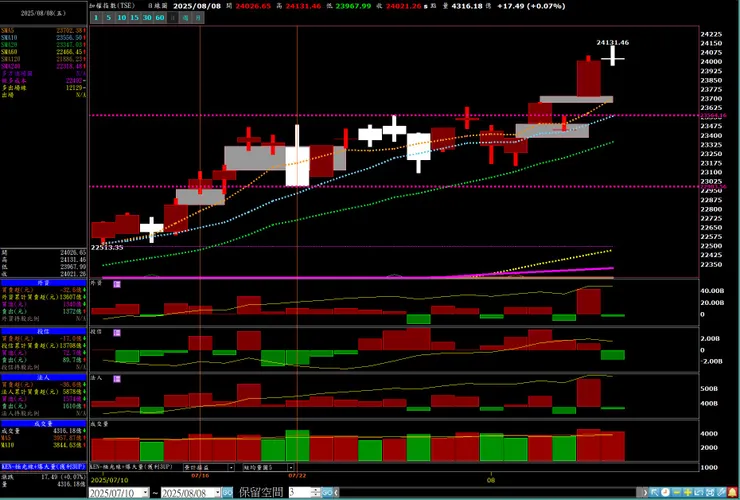Zoom out with the yellow minus icon
This screenshot has height=500, width=740.
pyautogui.click(x=676, y=493)
